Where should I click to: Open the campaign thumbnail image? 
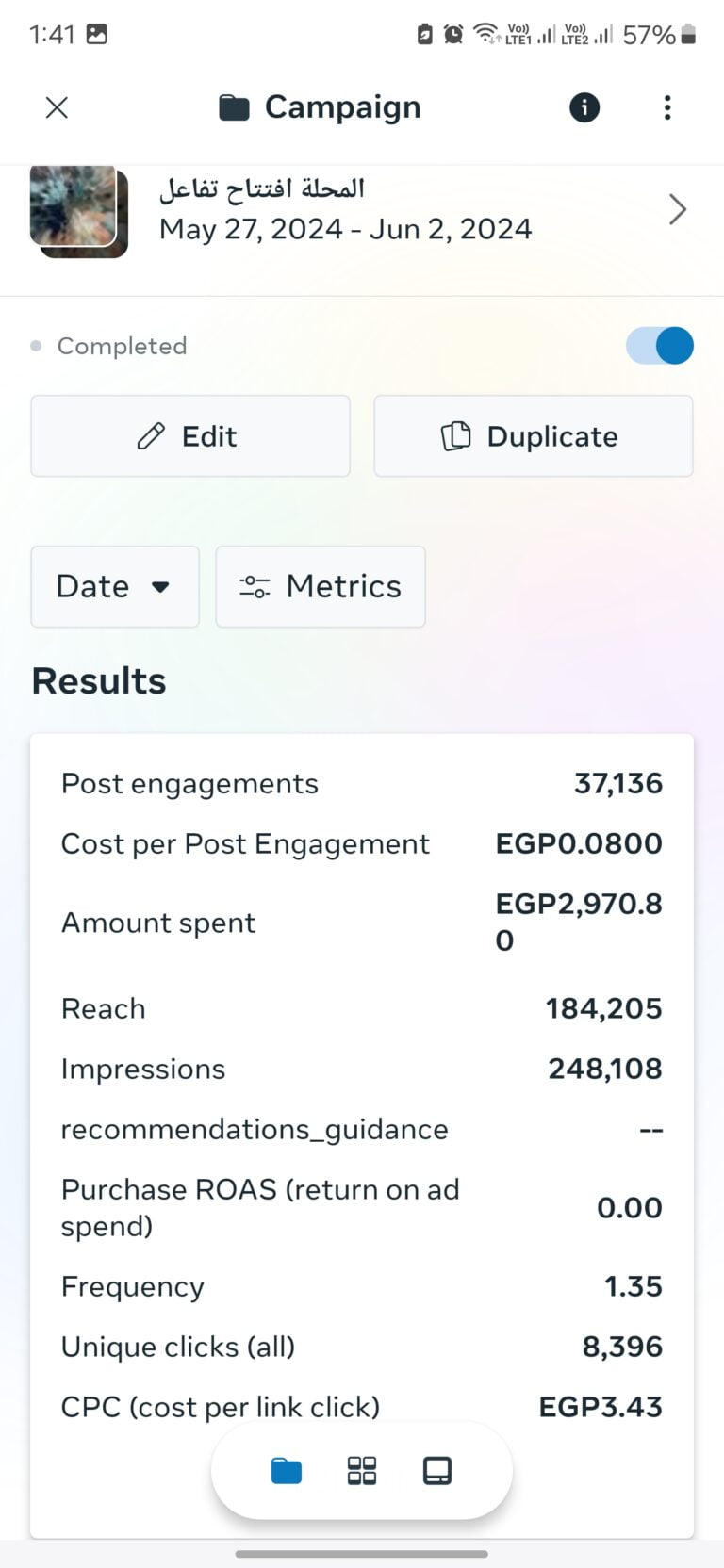(x=78, y=210)
